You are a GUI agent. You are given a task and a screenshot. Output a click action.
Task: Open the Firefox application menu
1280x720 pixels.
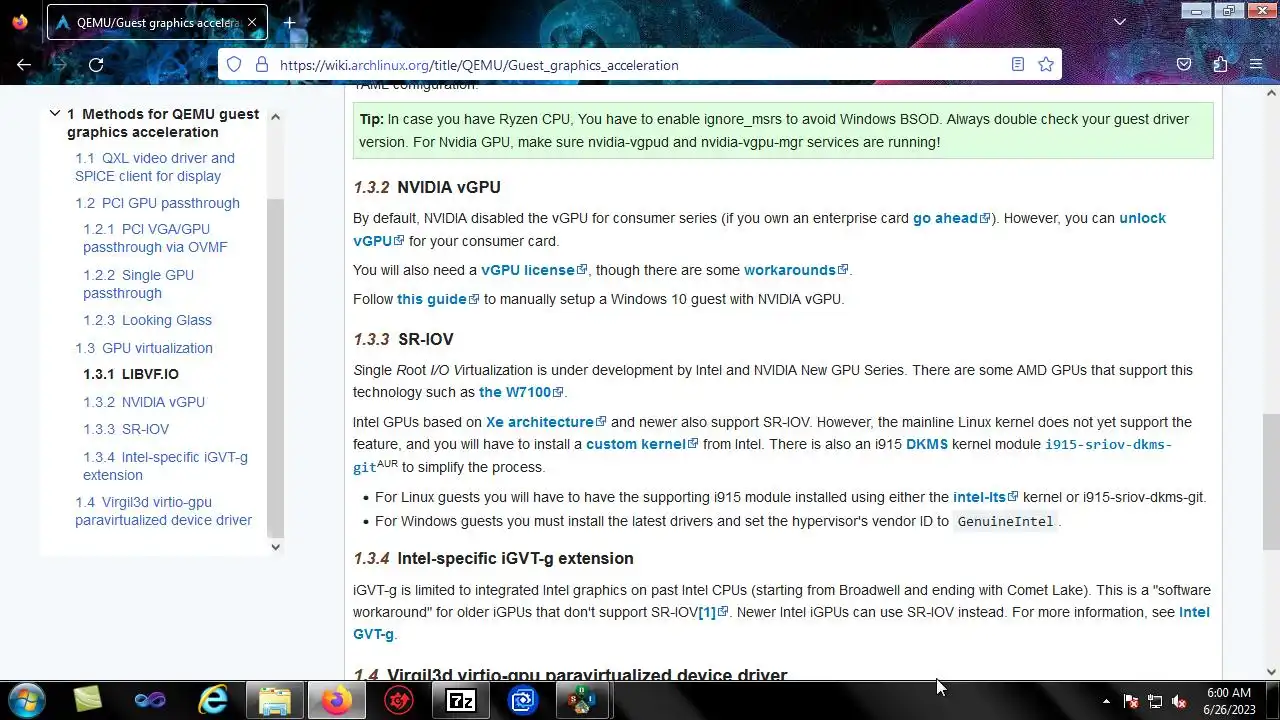coord(1256,65)
